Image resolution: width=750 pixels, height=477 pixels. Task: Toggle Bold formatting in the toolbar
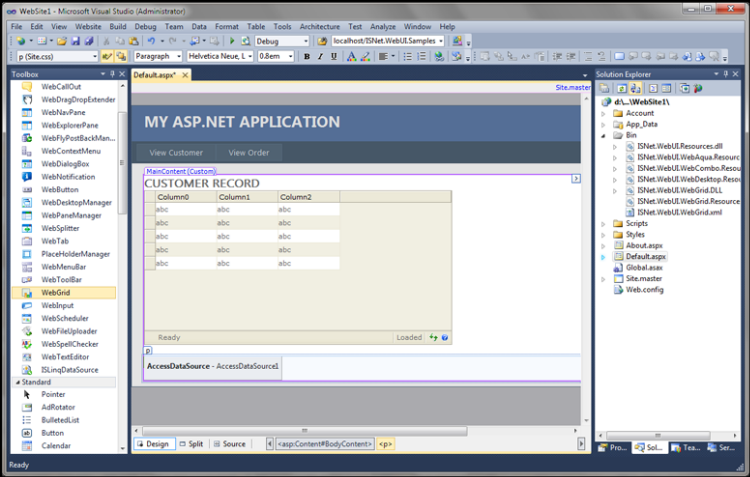pyautogui.click(x=307, y=56)
